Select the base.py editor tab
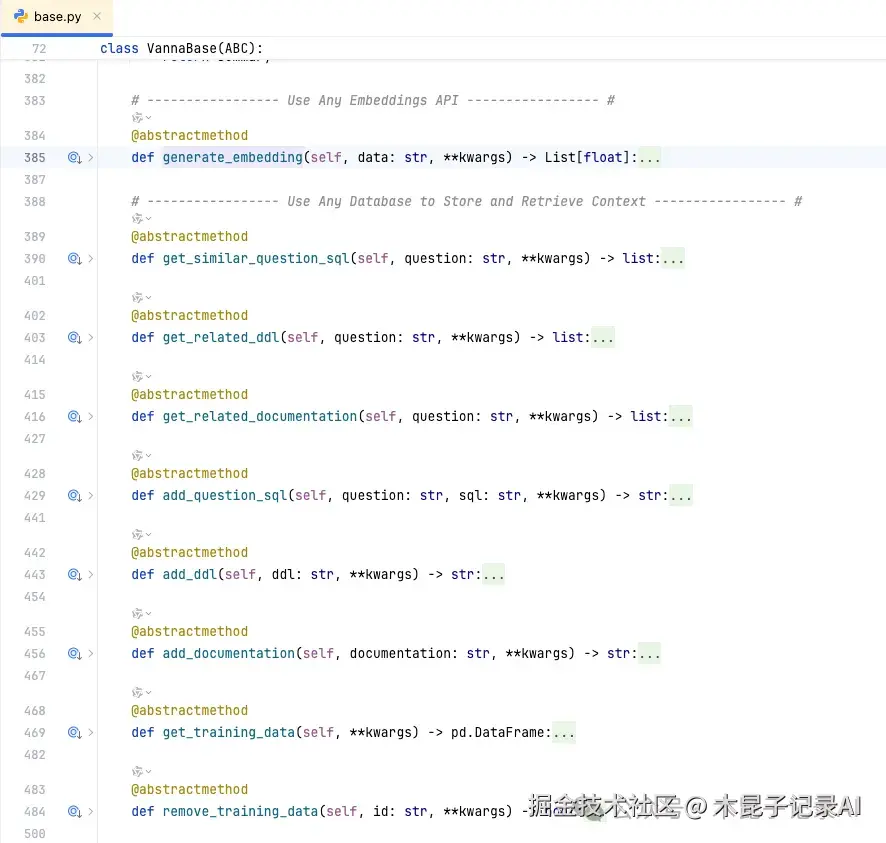886x843 pixels. point(55,16)
